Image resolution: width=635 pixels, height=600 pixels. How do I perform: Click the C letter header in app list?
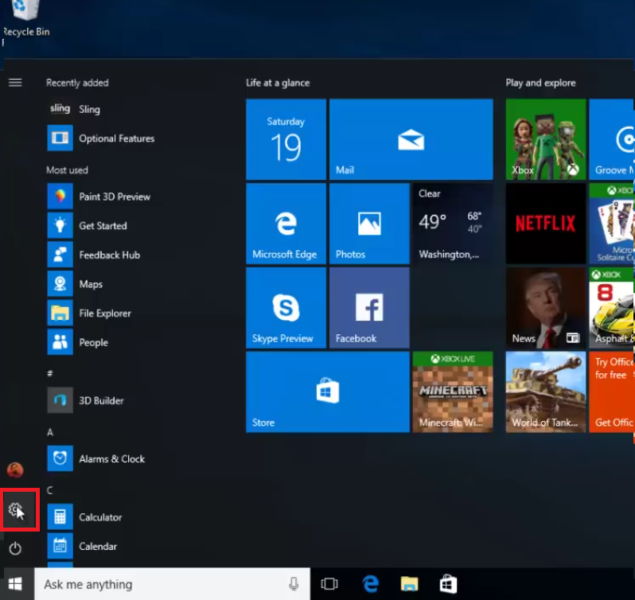point(50,491)
